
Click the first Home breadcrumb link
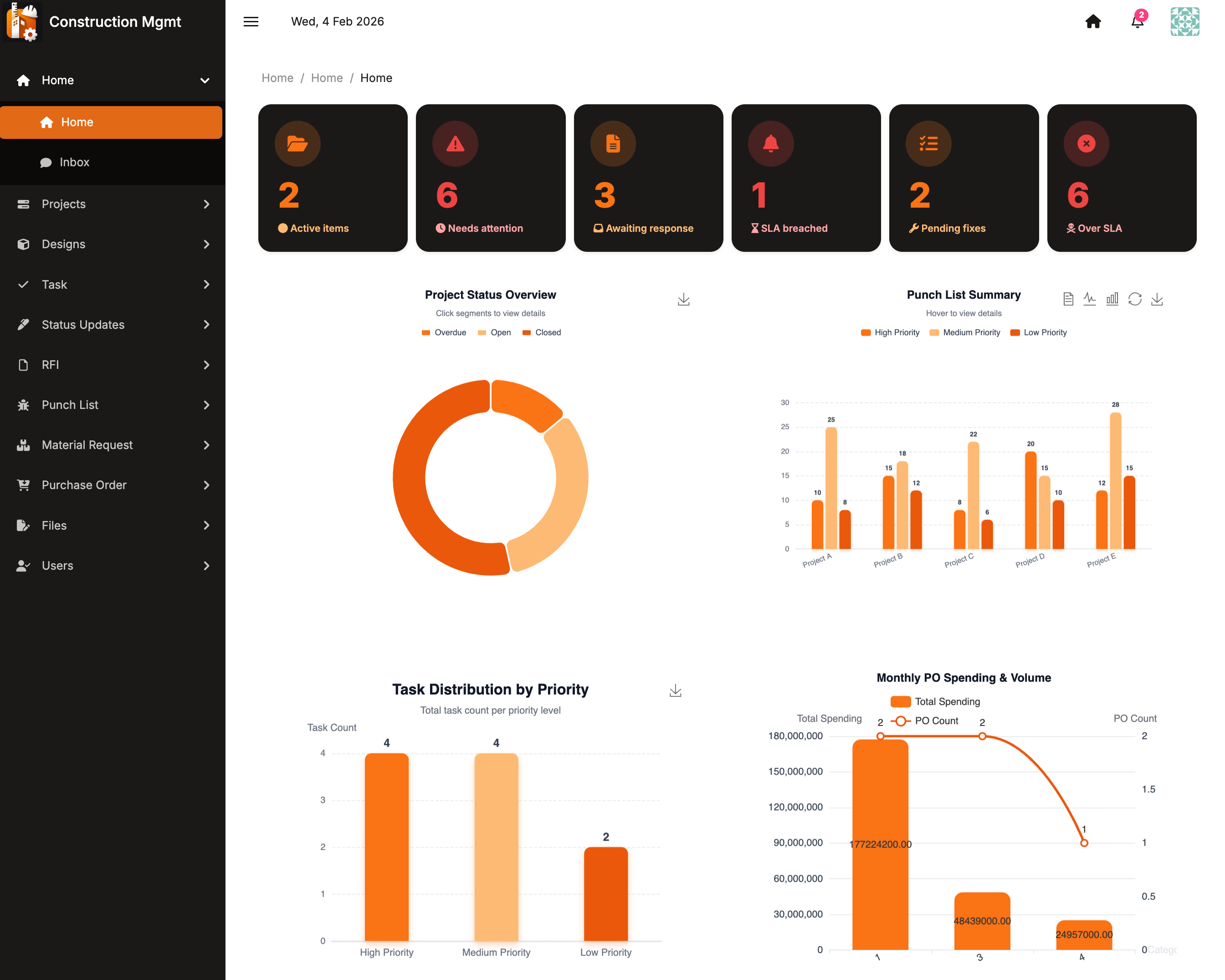[277, 78]
